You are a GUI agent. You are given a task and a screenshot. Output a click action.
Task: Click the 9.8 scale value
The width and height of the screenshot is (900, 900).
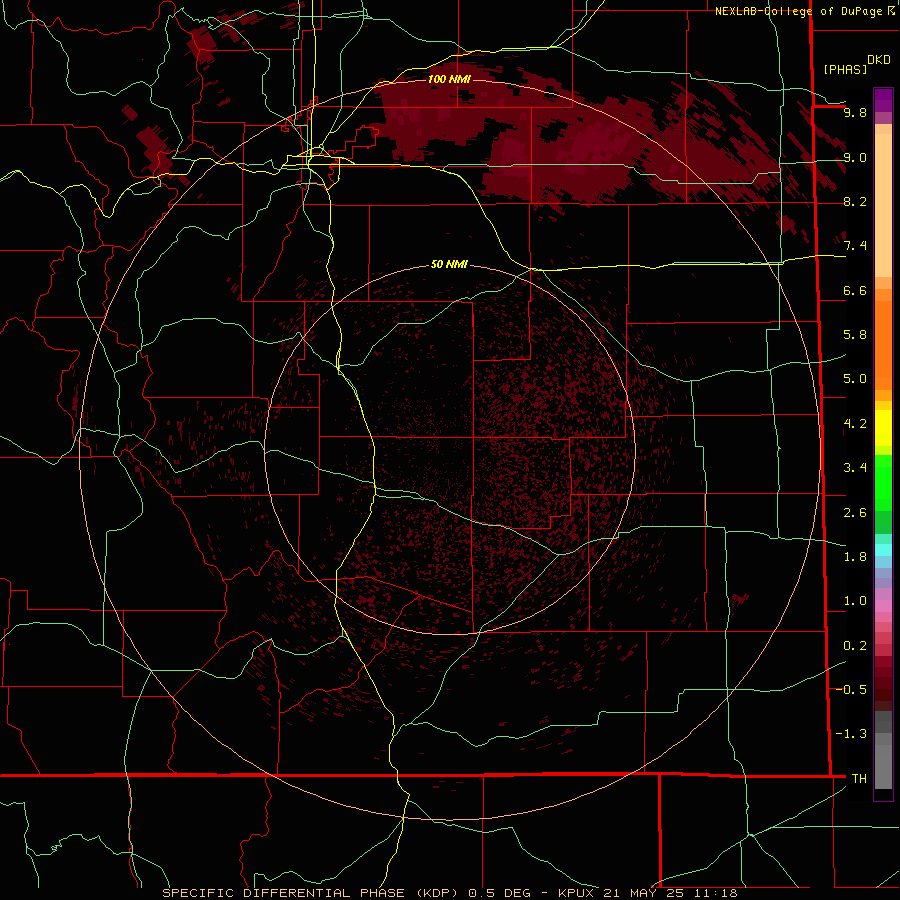tap(855, 112)
